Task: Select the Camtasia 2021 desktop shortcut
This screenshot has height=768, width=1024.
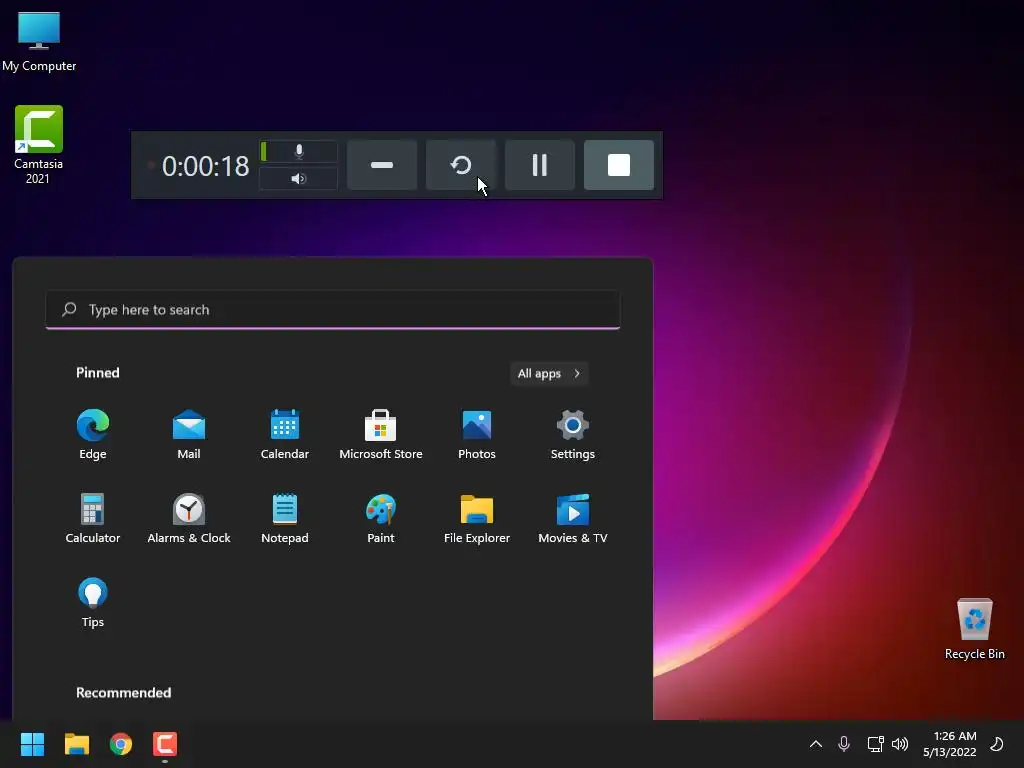Action: pos(39,145)
